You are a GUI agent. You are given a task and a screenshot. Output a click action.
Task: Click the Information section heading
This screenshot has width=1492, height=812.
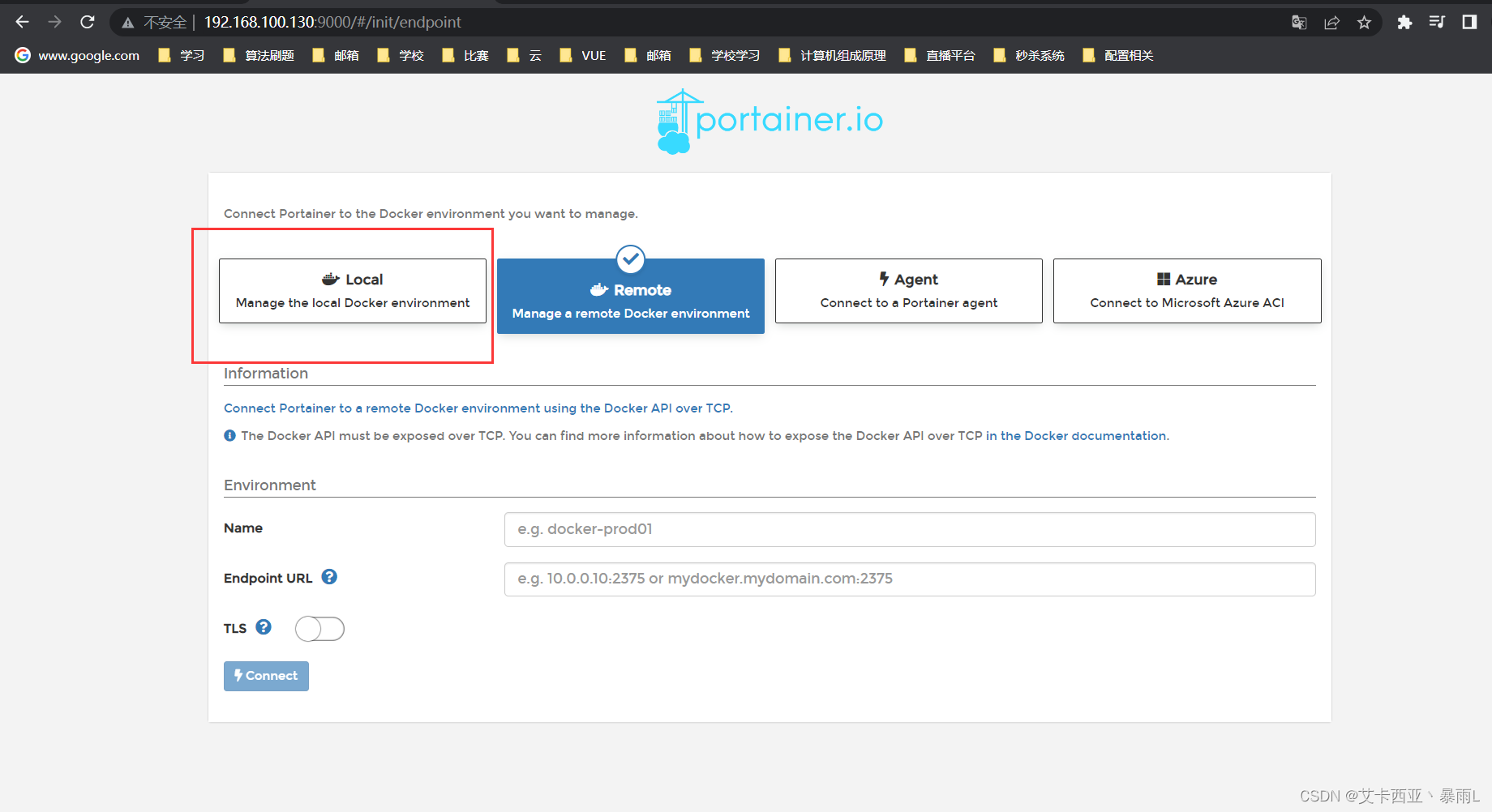[x=266, y=374]
